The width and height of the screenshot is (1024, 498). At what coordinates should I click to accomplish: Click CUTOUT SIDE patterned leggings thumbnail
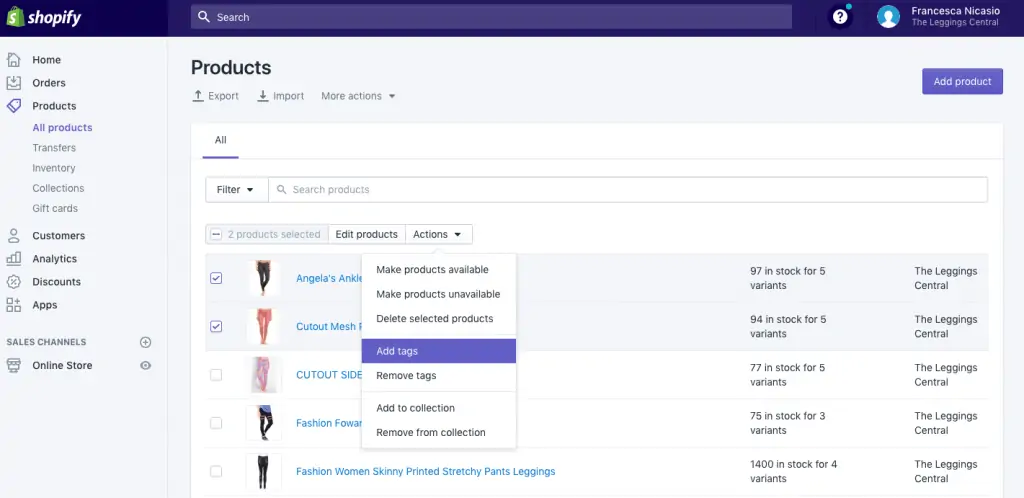264,375
